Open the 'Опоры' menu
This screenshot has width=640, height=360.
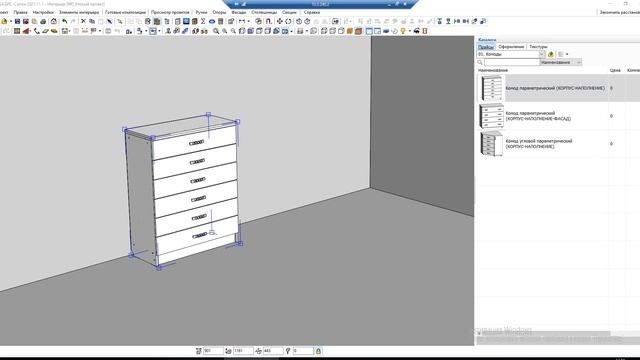(219, 12)
